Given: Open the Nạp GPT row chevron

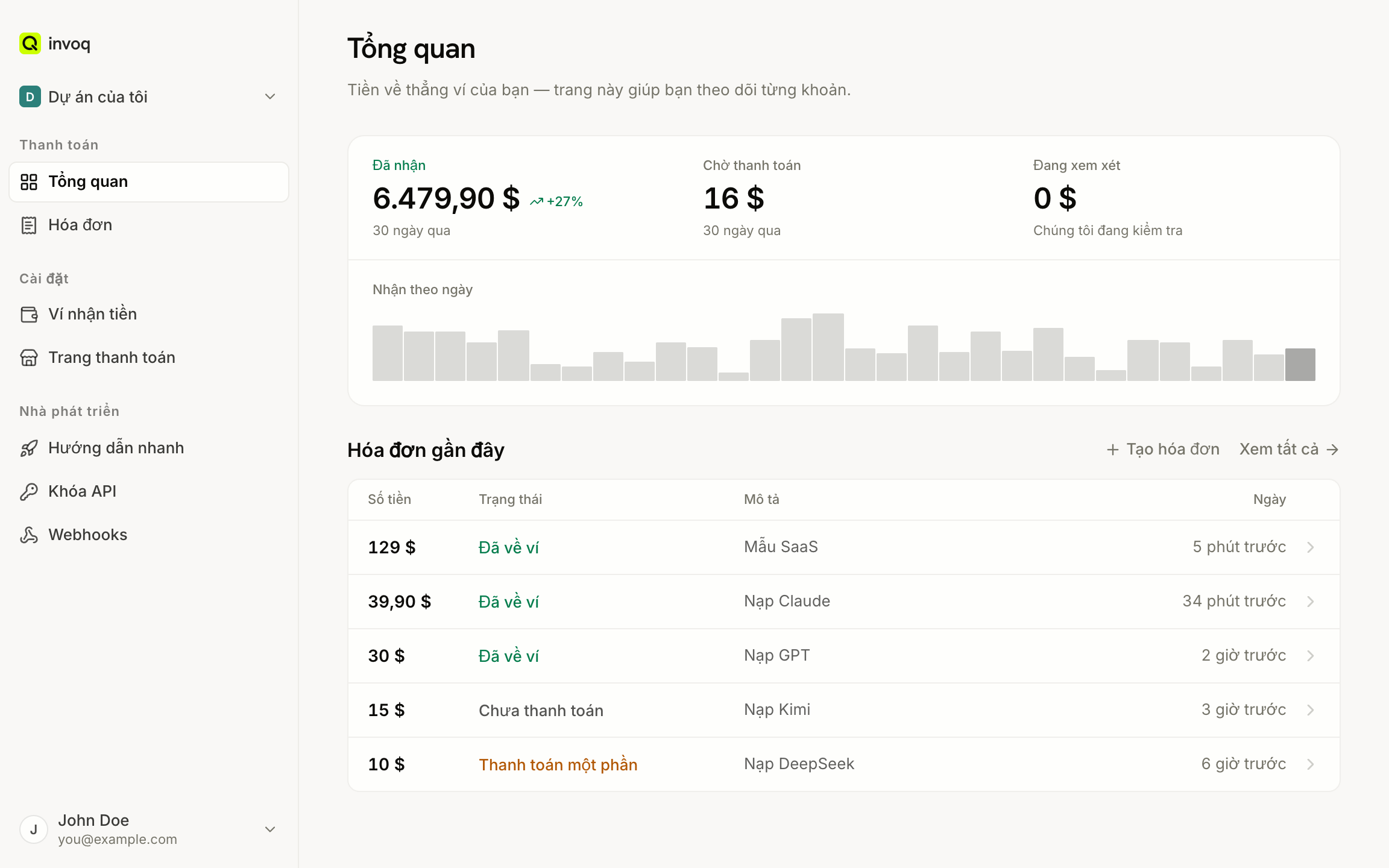Looking at the screenshot, I should [1311, 656].
